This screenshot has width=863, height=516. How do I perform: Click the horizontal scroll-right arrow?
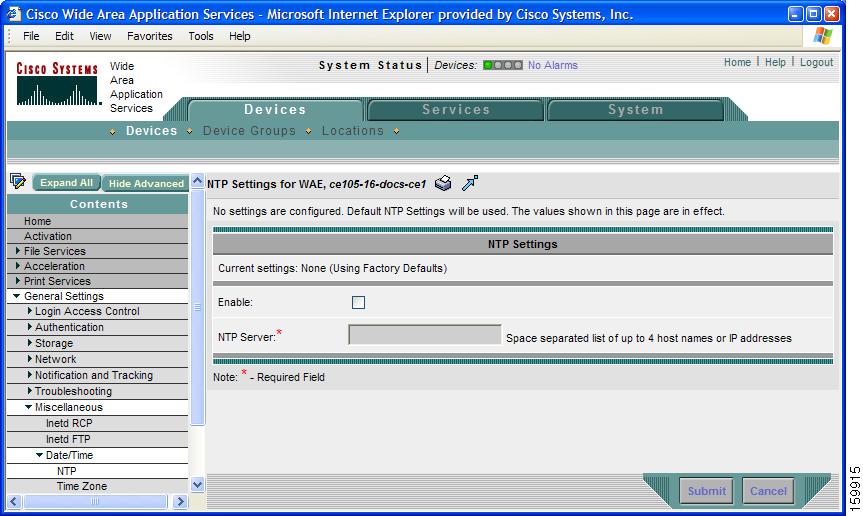pos(180,501)
